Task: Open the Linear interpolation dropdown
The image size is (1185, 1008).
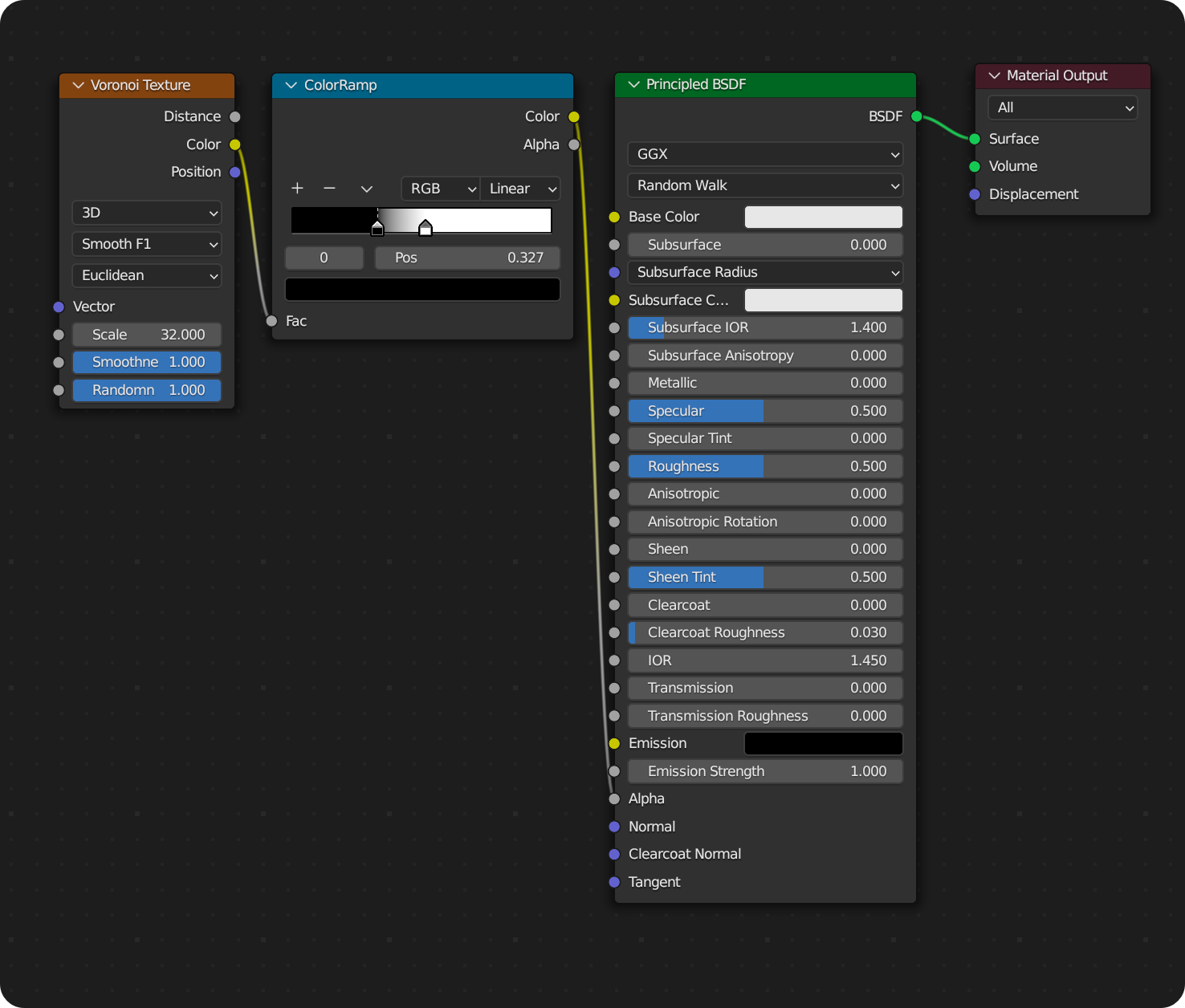Action: [x=520, y=189]
